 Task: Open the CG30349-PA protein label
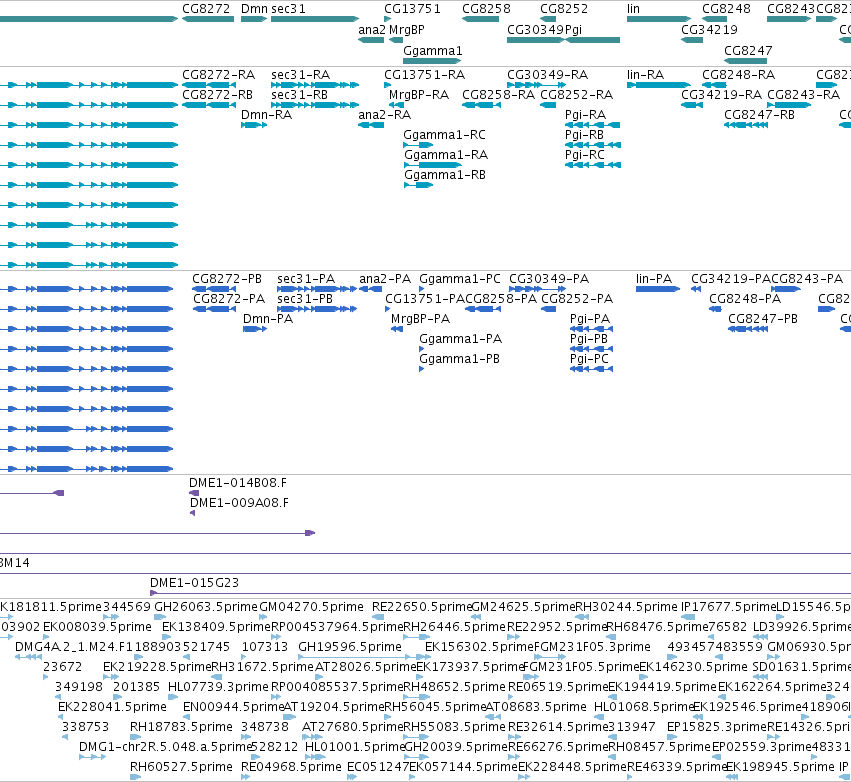tap(549, 279)
